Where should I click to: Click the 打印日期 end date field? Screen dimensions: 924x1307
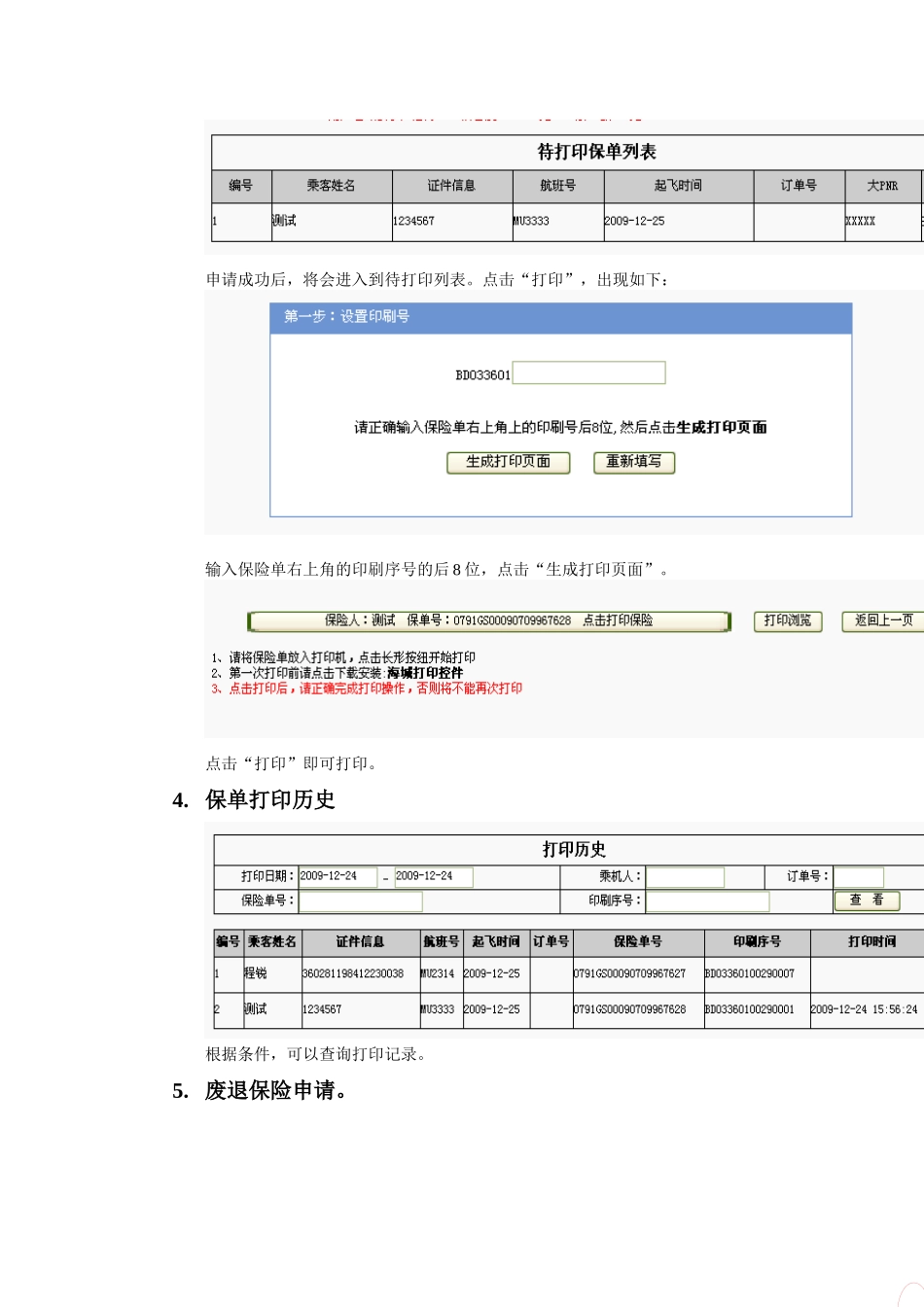[433, 876]
